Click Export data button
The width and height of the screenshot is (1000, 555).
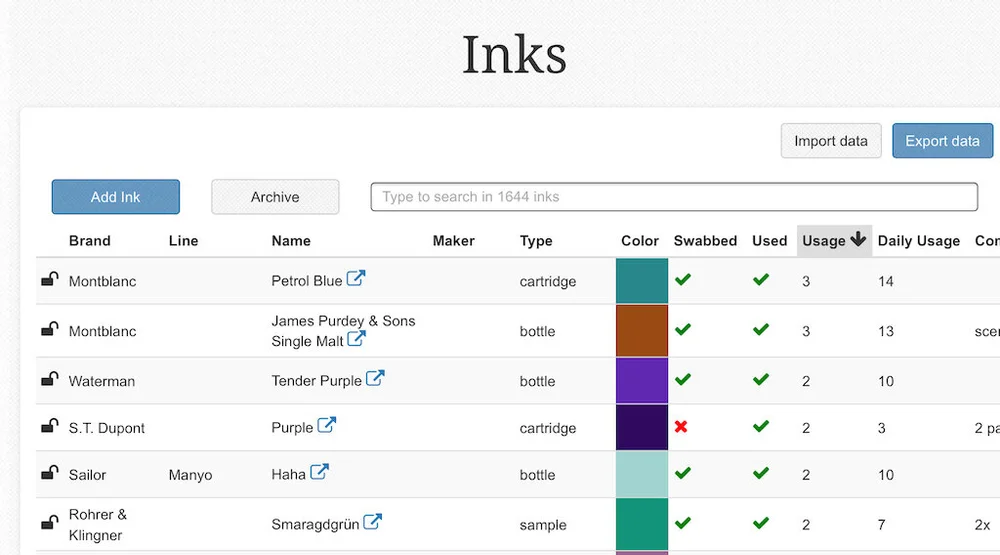pyautogui.click(x=943, y=140)
